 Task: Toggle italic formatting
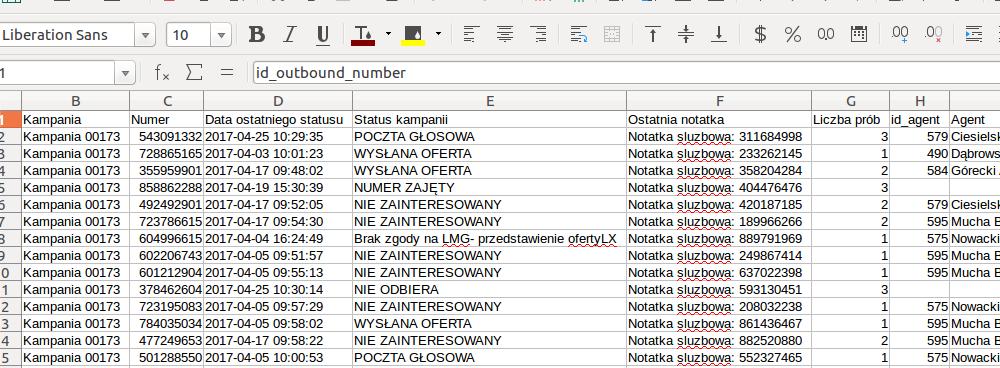290,34
